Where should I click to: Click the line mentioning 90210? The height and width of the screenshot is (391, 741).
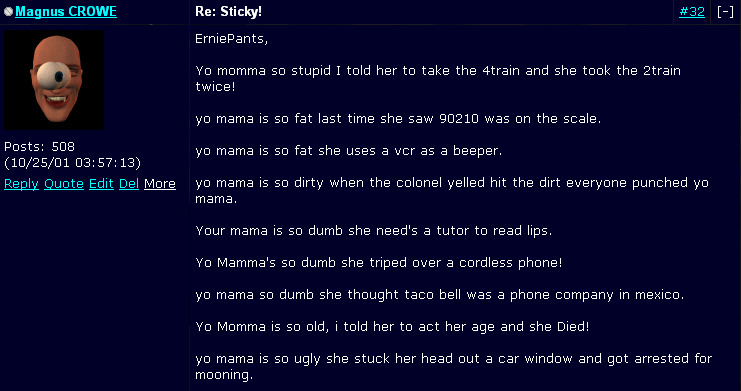(x=398, y=119)
